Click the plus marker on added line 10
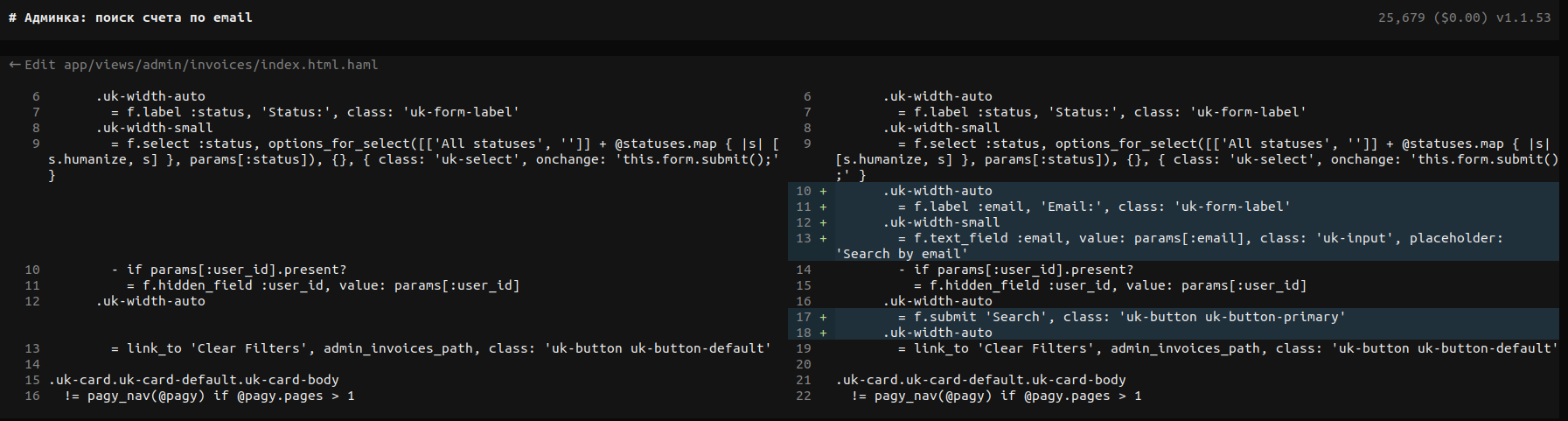 pyautogui.click(x=823, y=191)
